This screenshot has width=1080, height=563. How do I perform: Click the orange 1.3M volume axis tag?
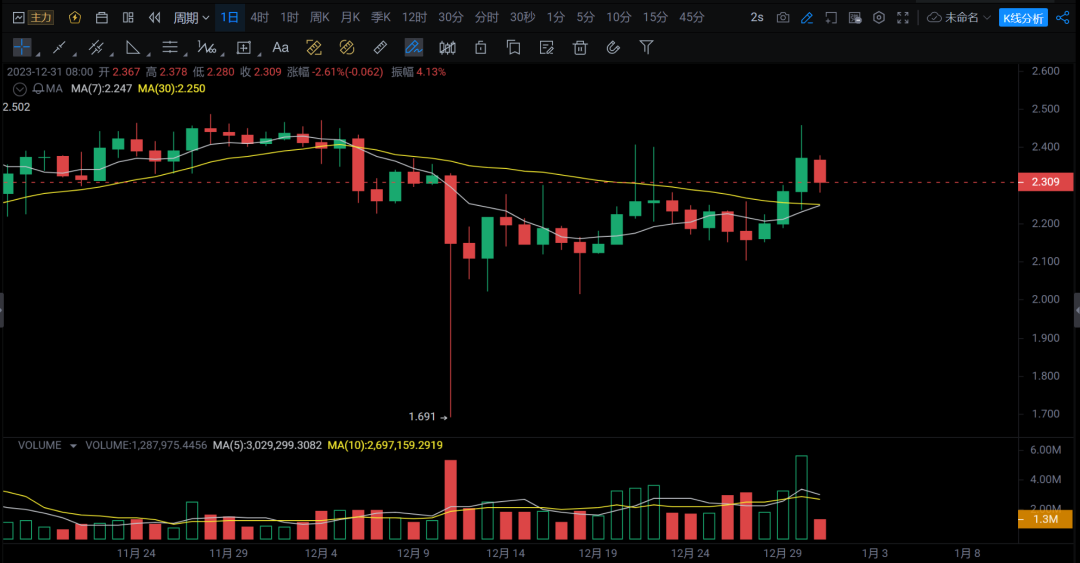(1045, 519)
